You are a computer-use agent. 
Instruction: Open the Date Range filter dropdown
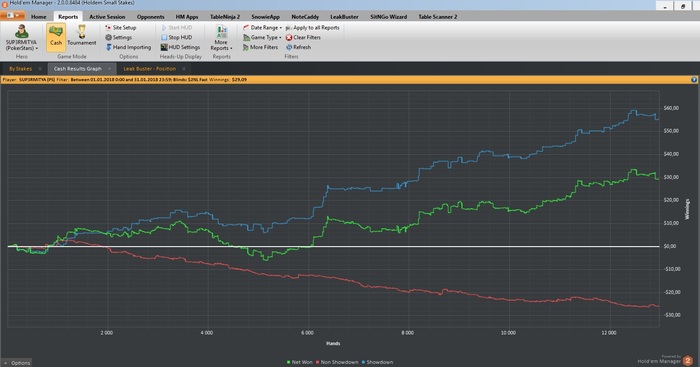pyautogui.click(x=262, y=28)
